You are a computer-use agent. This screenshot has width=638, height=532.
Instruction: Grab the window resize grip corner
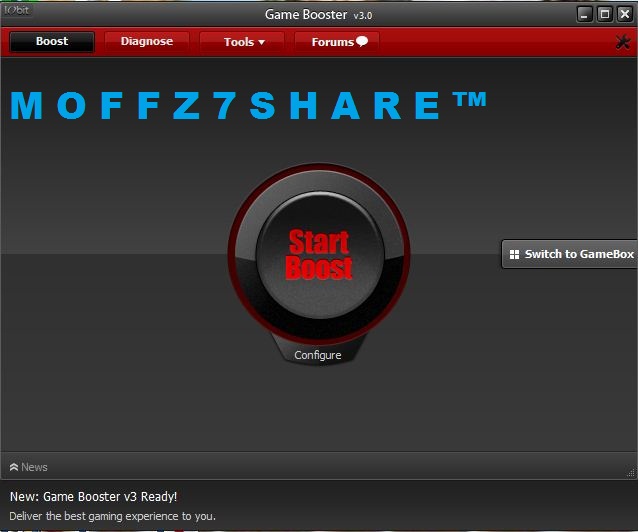pos(631,473)
